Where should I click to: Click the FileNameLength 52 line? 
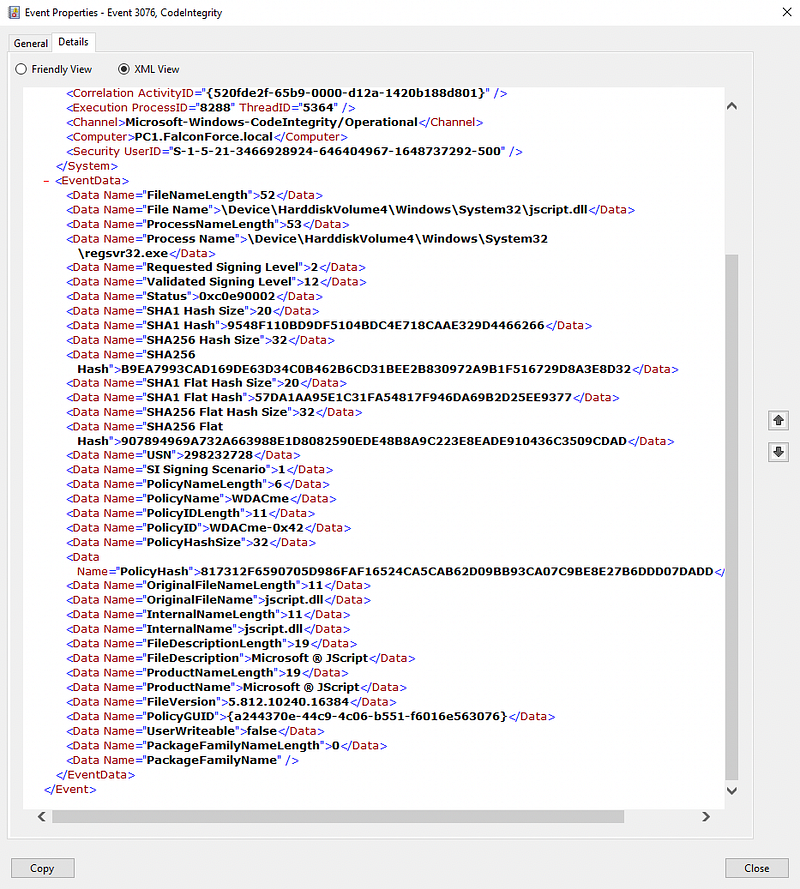coord(194,195)
